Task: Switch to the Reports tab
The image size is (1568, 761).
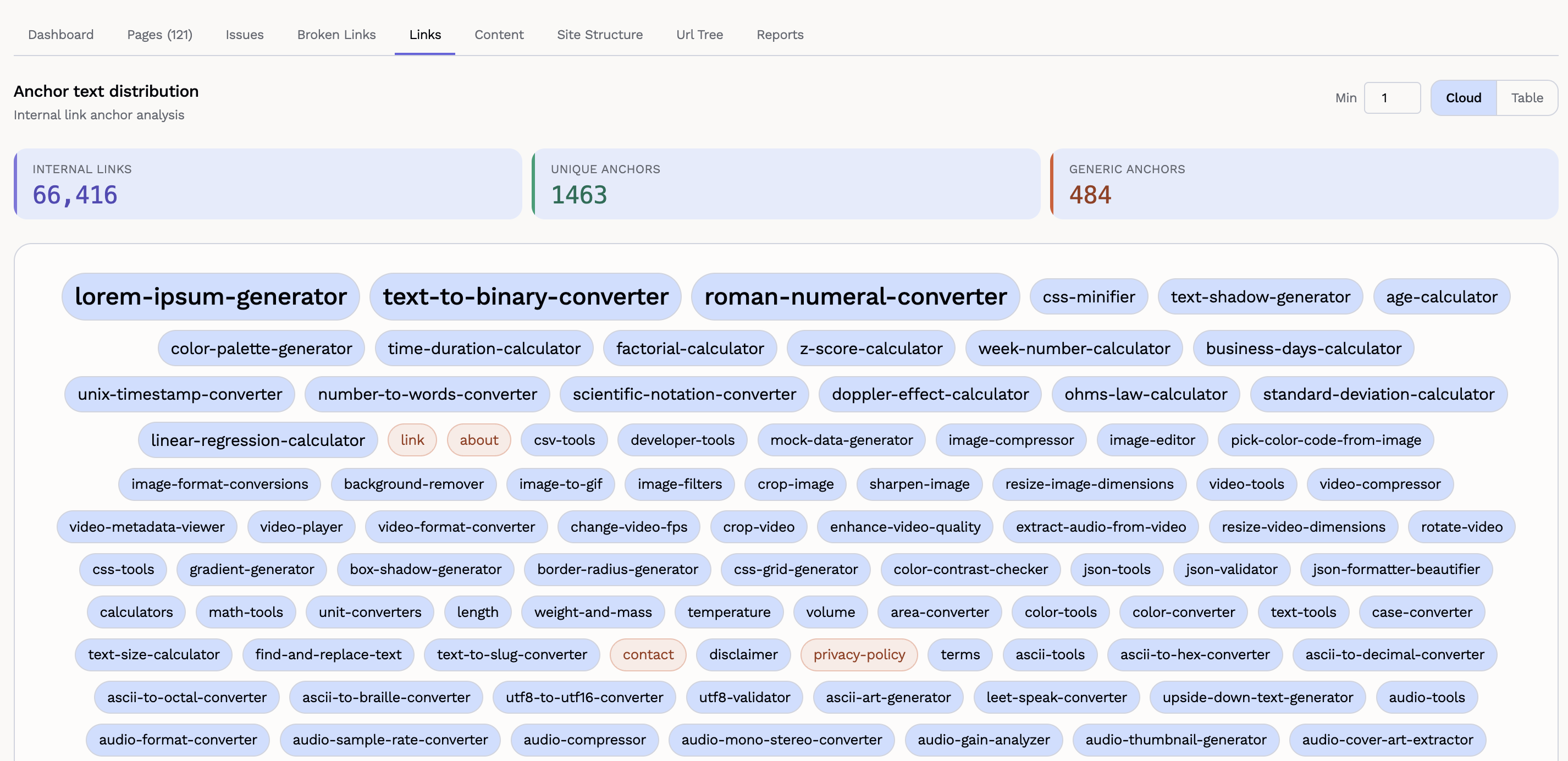Action: click(779, 35)
